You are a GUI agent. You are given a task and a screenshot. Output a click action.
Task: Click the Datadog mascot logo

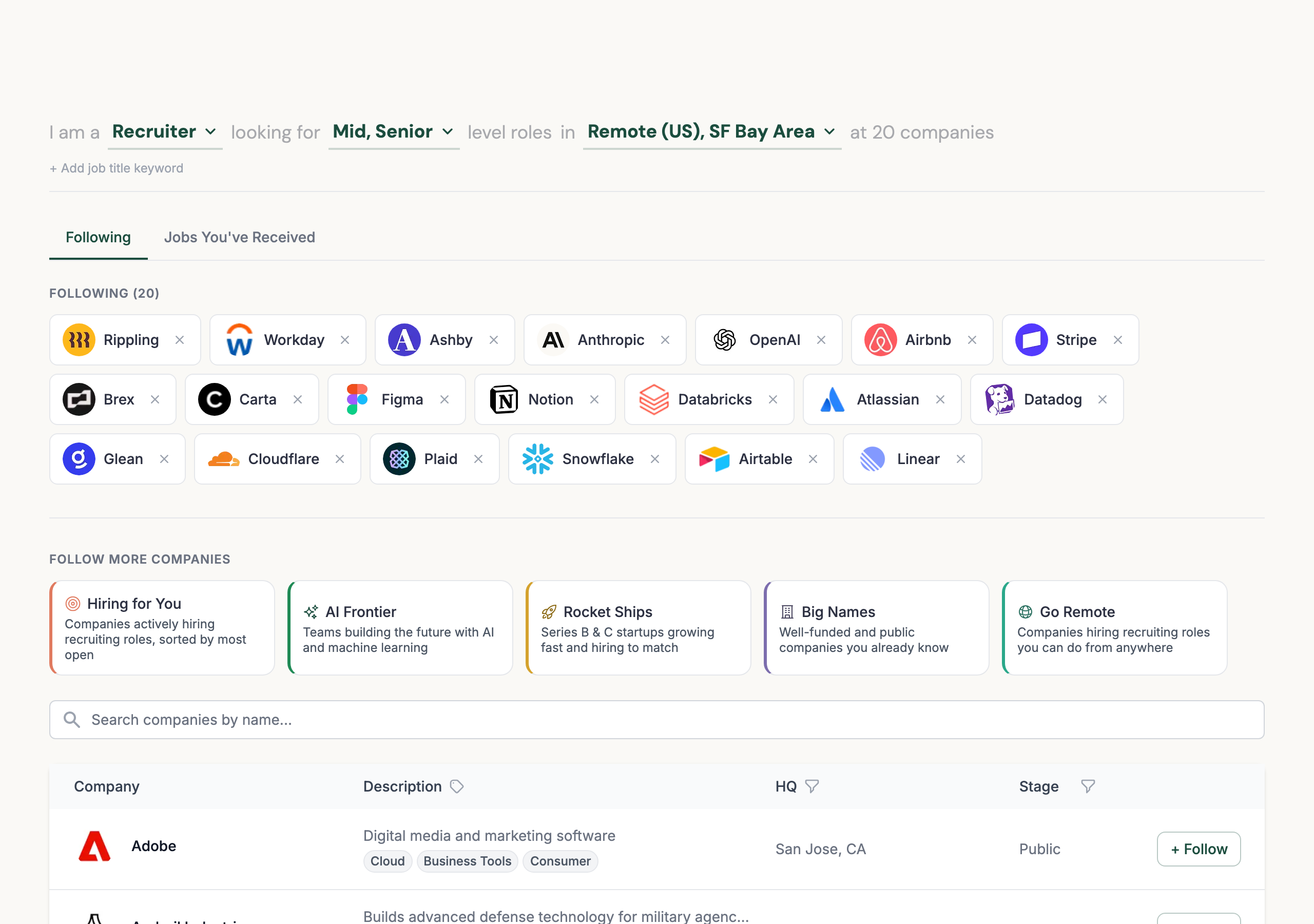(1000, 399)
